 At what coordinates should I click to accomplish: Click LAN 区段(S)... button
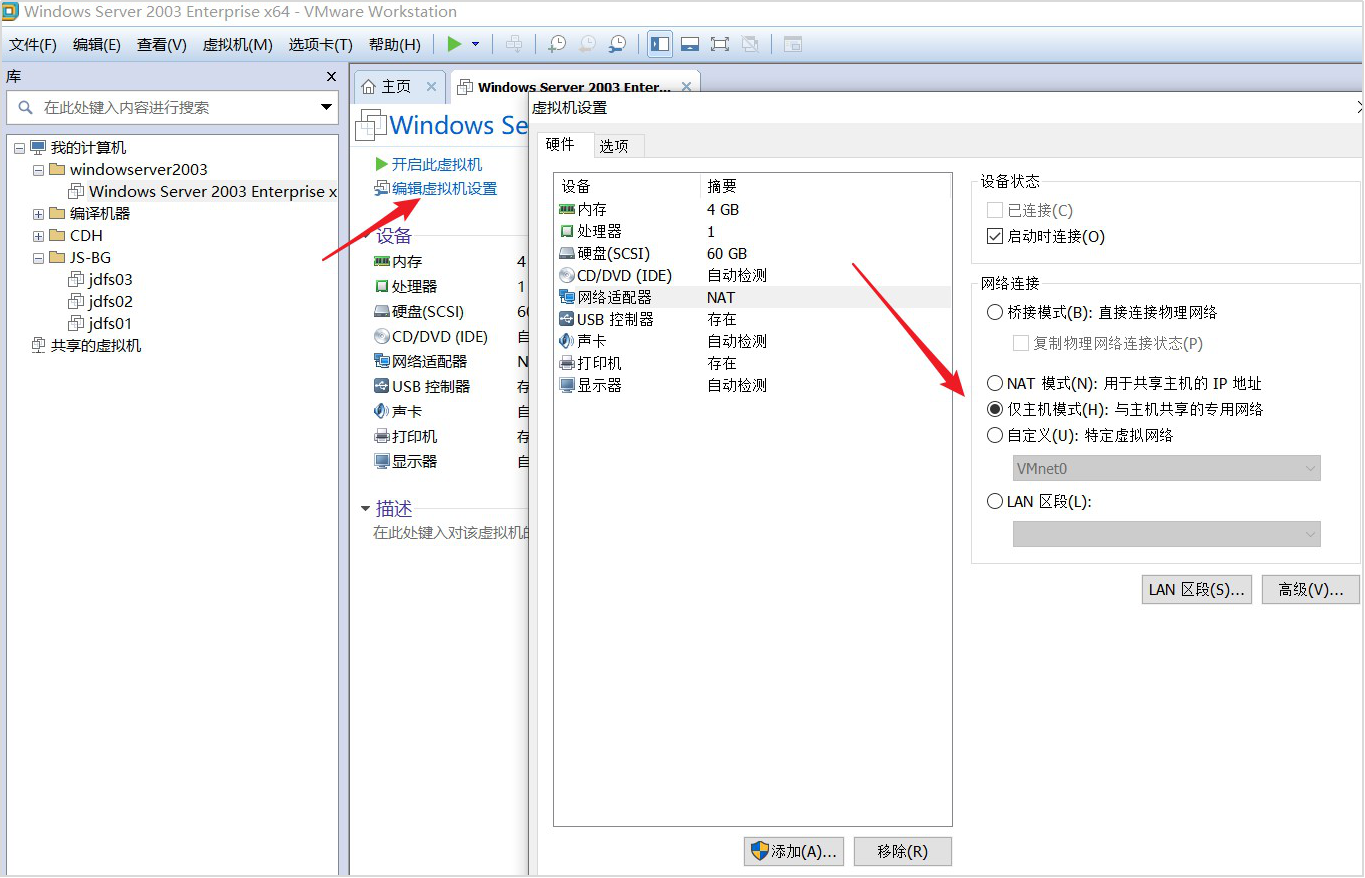pyautogui.click(x=1197, y=590)
